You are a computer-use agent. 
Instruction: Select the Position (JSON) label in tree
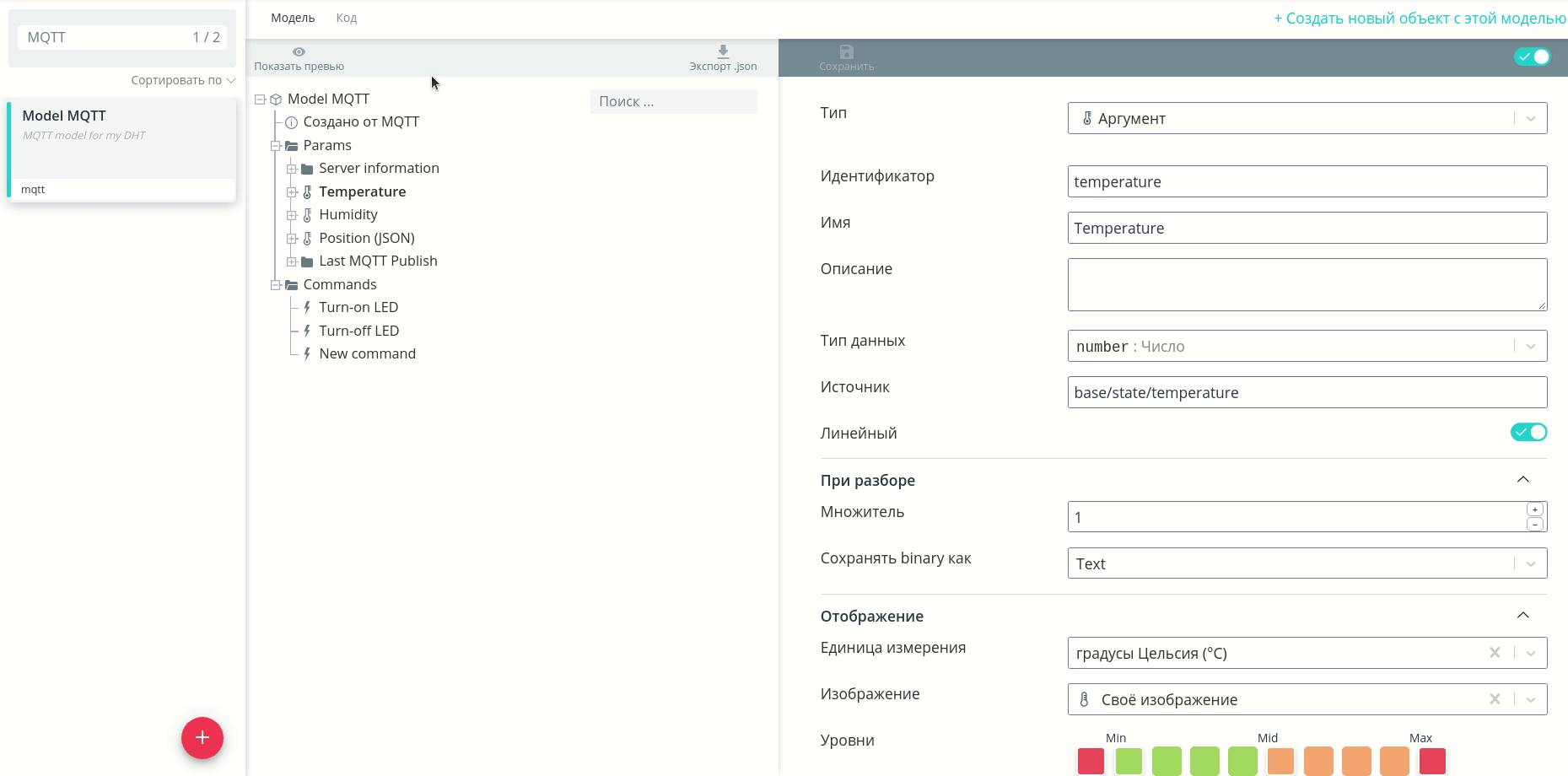tap(367, 239)
